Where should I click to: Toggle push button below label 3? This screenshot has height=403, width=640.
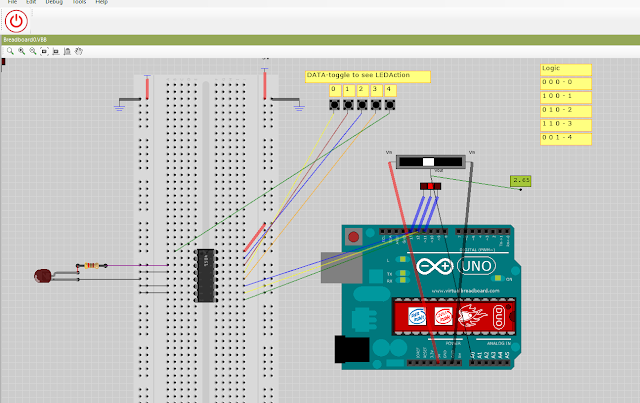click(376, 105)
